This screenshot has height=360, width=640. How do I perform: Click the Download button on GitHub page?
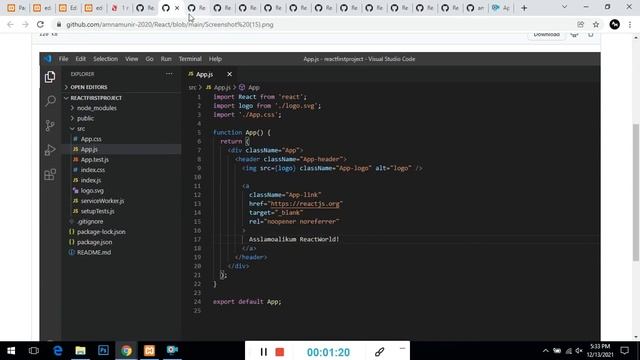point(547,35)
